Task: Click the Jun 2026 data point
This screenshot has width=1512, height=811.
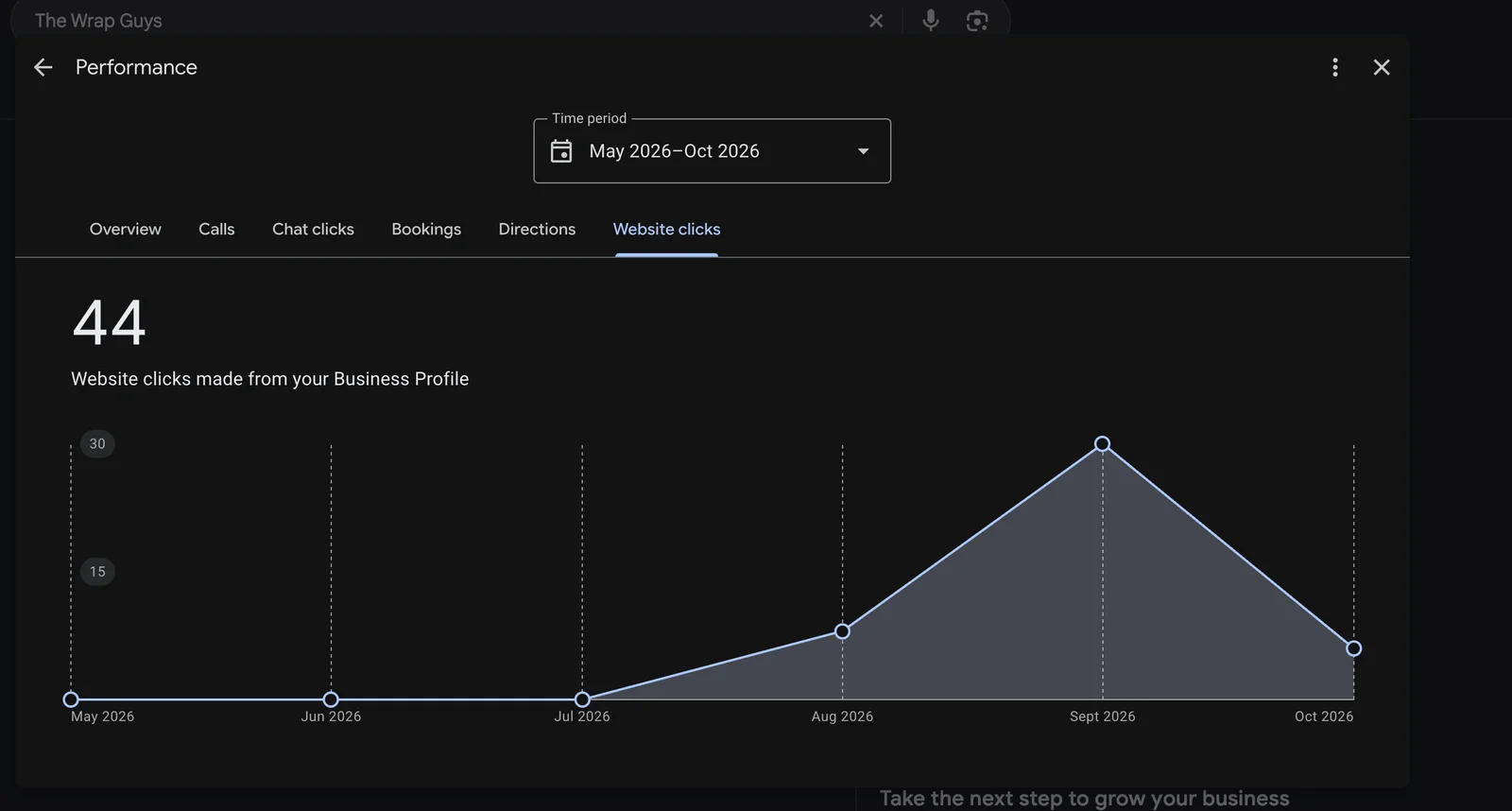Action: coord(331,699)
